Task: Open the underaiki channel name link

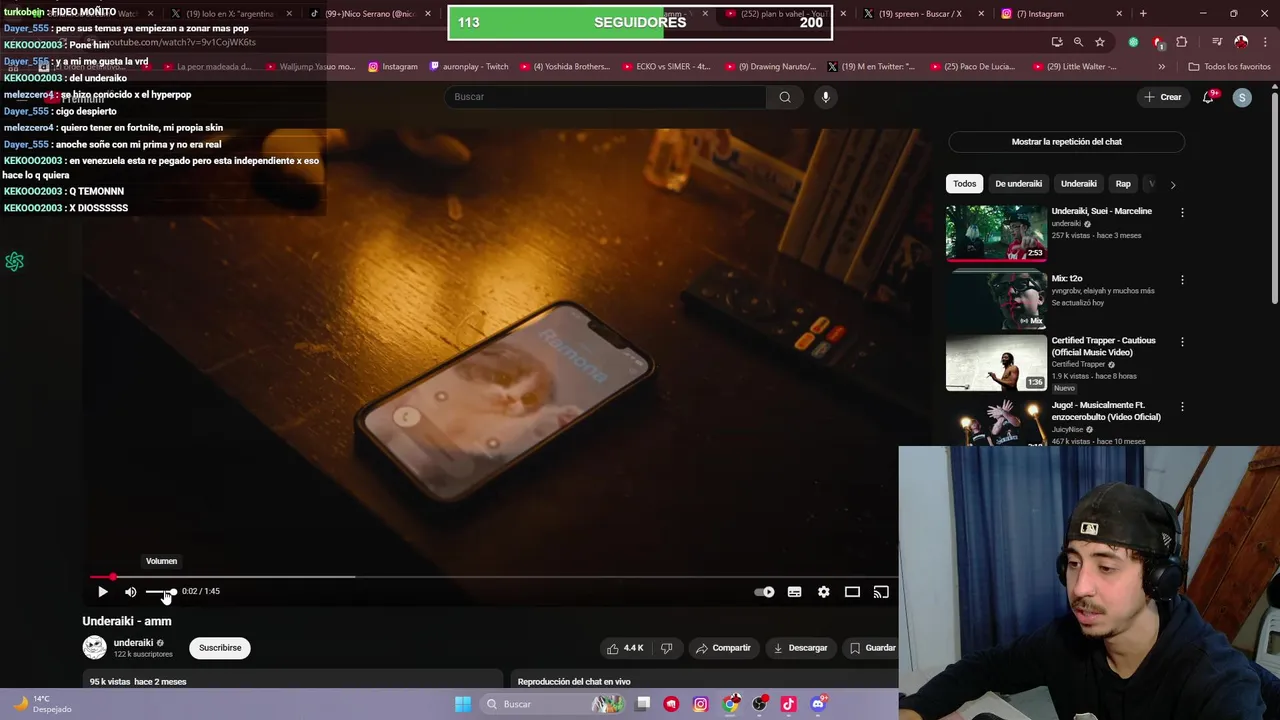Action: coord(133,643)
